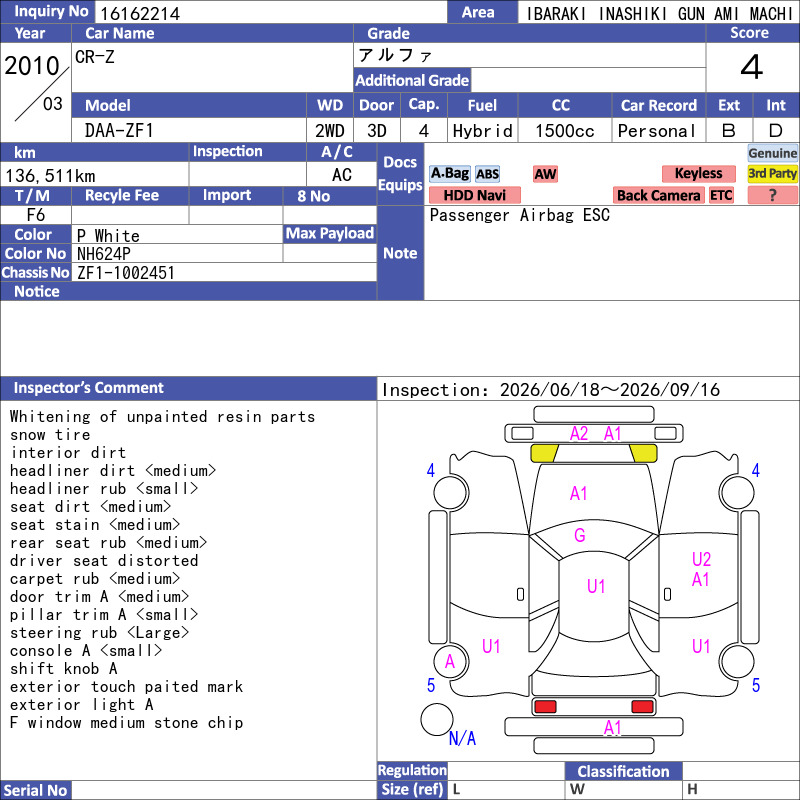The image size is (800, 800).
Task: Click the ETC equipment badge
Action: [x=721, y=195]
